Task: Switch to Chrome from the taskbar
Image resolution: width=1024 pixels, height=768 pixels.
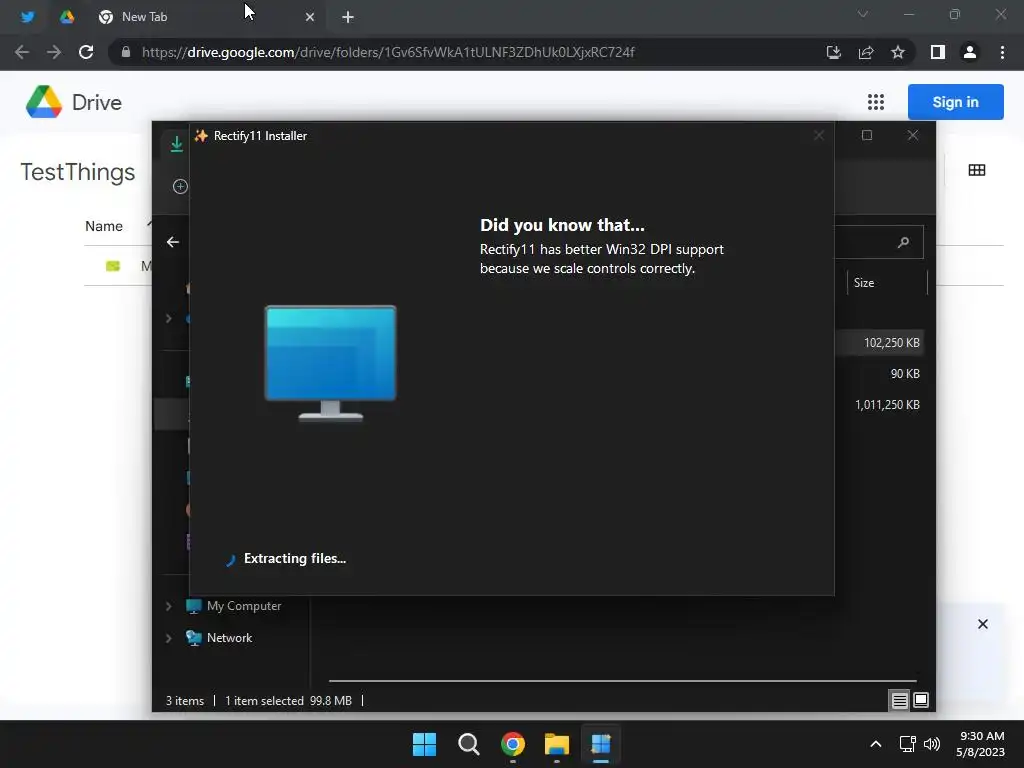Action: coord(513,744)
